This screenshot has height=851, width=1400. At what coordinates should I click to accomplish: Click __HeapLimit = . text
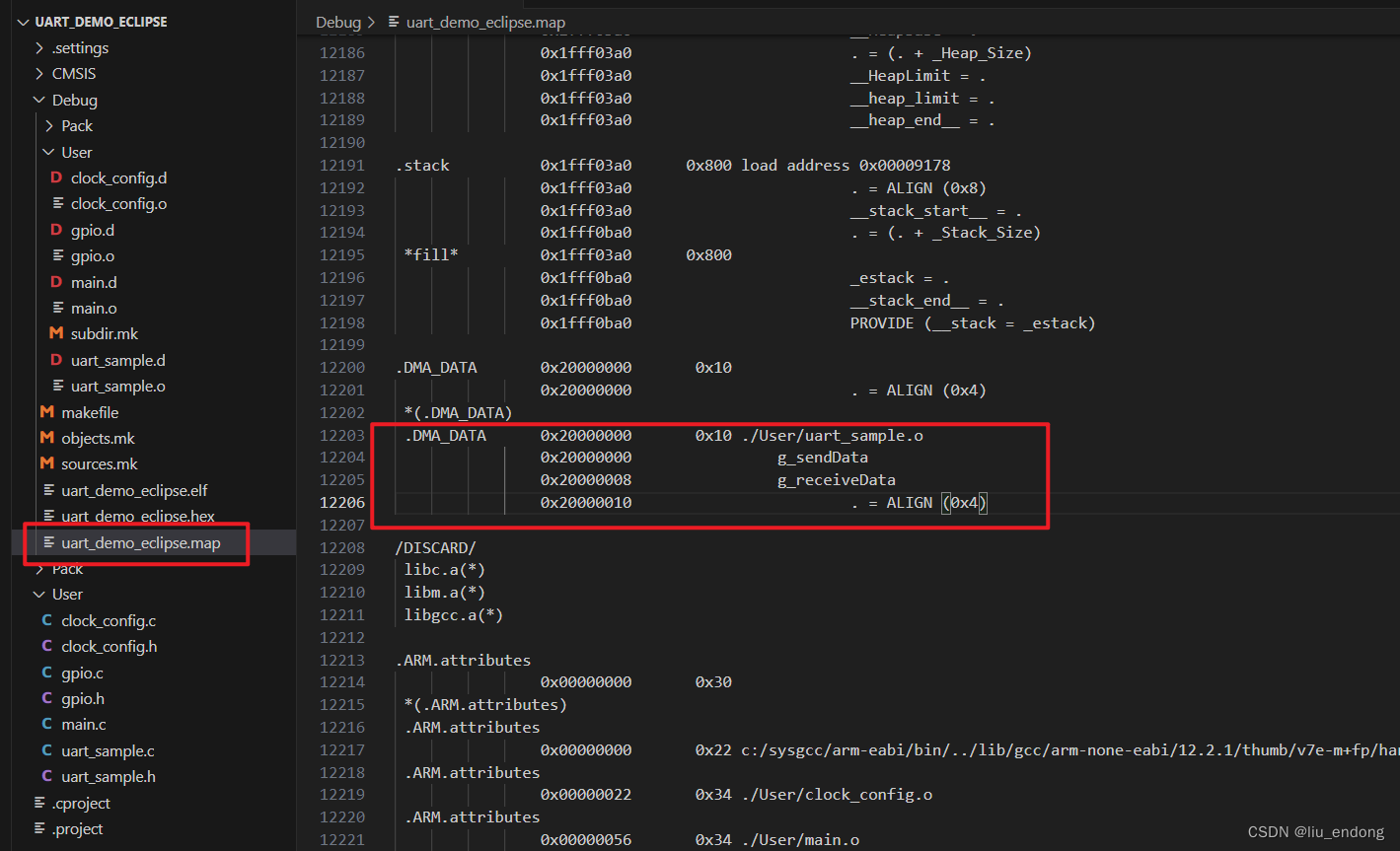pos(919,76)
